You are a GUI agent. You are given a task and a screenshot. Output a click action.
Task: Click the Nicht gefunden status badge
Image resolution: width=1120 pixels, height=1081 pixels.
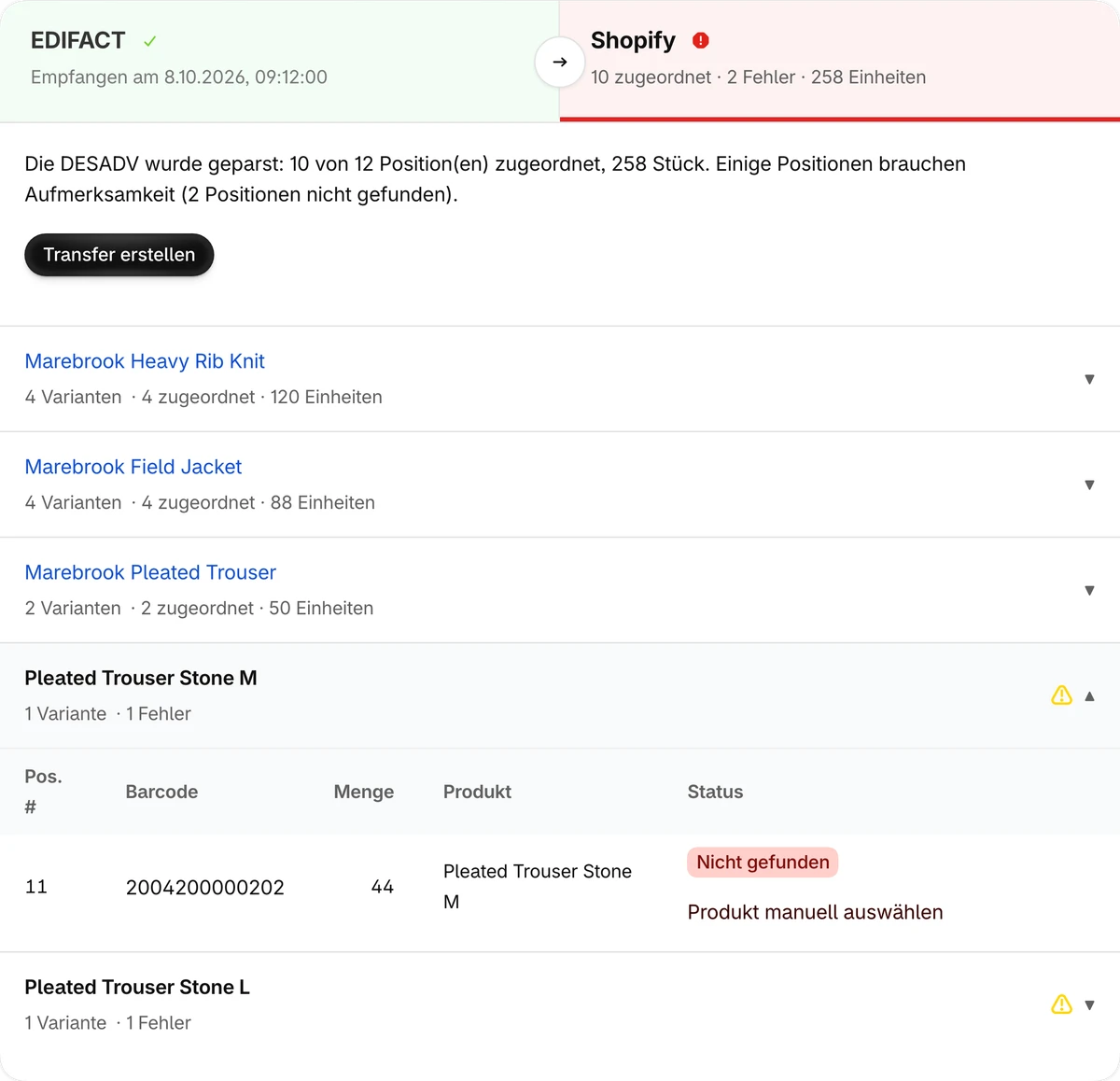pyautogui.click(x=763, y=863)
